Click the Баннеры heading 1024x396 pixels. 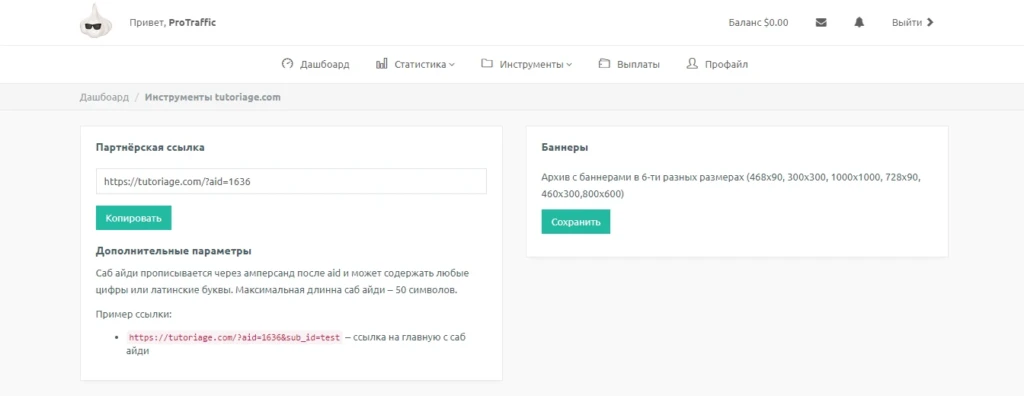tap(565, 147)
